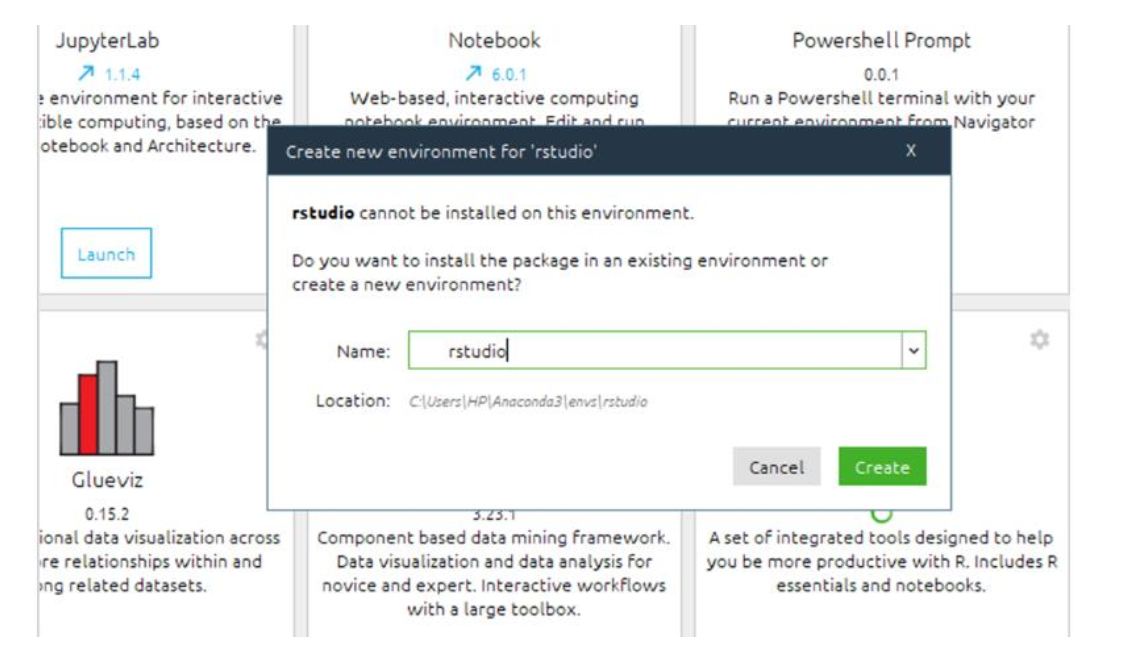Close the 'Create new environment' dialog
Viewport: 1129px width, 659px height.
pos(911,151)
